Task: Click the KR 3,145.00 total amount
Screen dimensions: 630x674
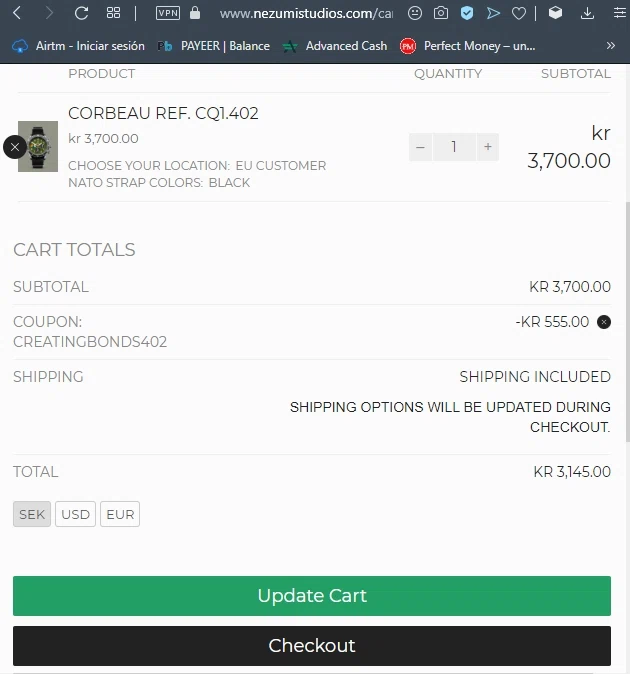Action: 572,472
